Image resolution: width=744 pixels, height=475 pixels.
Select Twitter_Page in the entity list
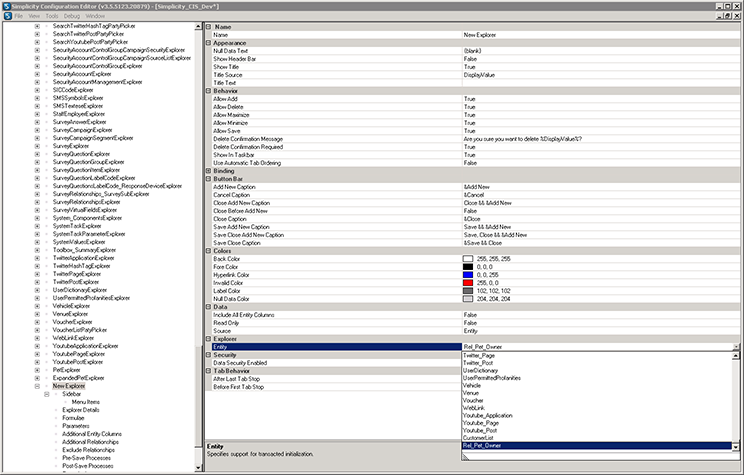click(x=479, y=355)
